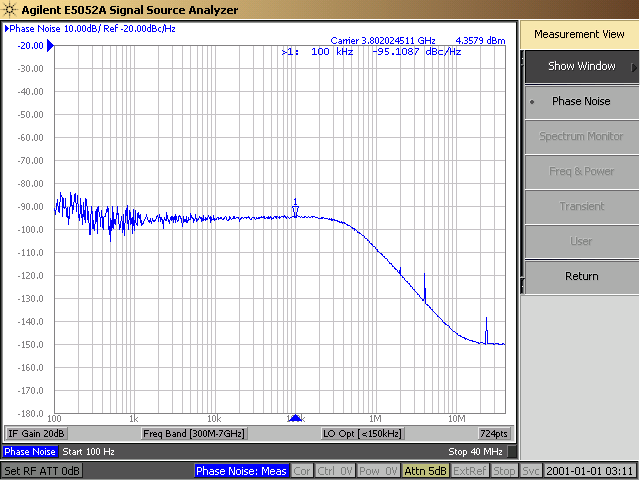Click the Agilent logo icon in title bar
This screenshot has height=480, width=640.
click(x=9, y=9)
